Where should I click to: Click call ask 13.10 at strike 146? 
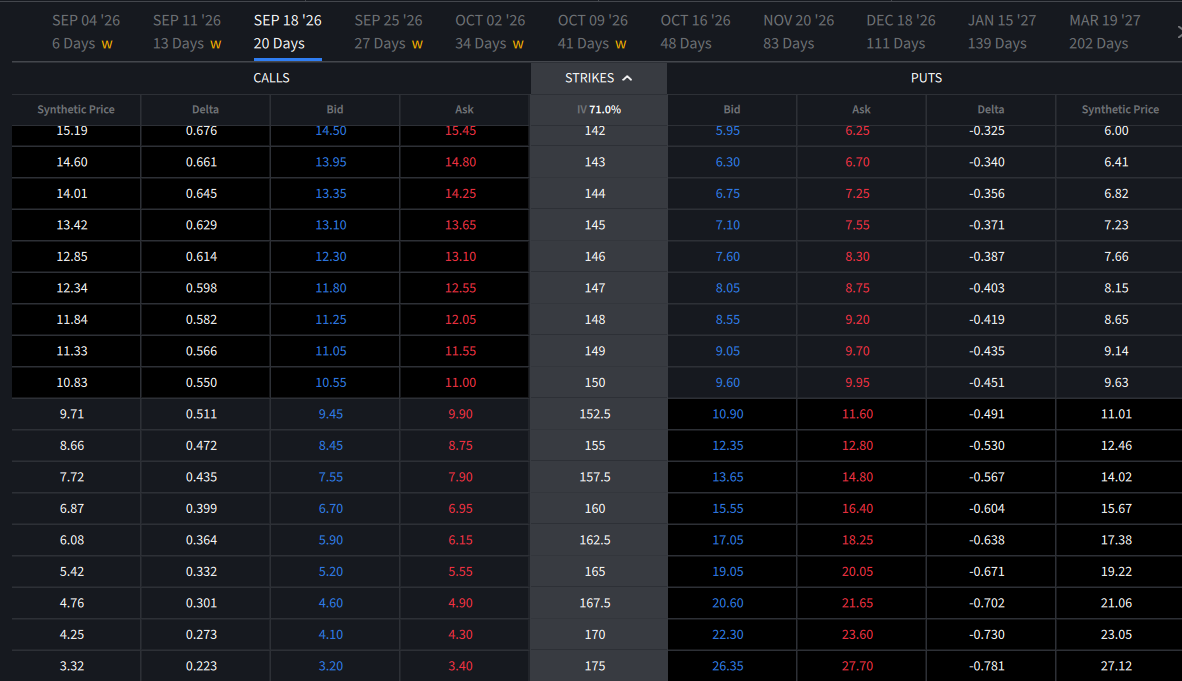[461, 257]
